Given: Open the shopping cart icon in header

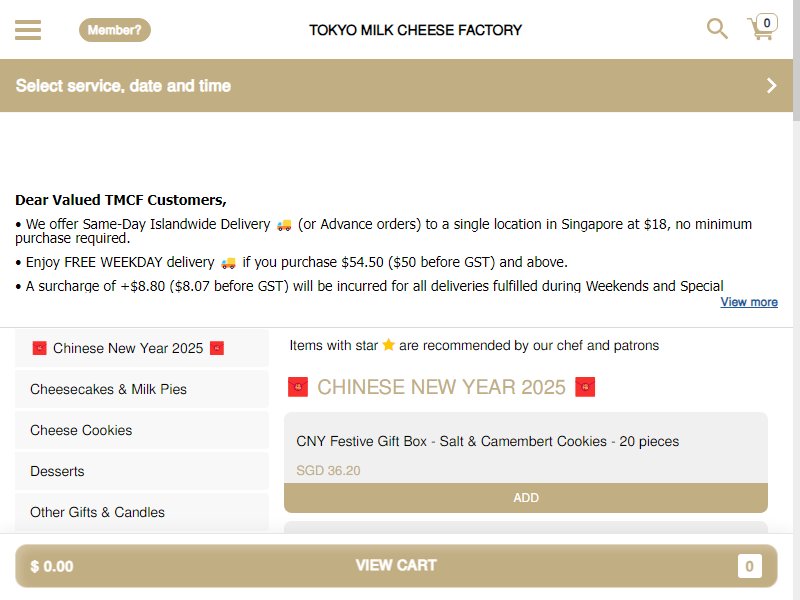Looking at the screenshot, I should tap(761, 29).
